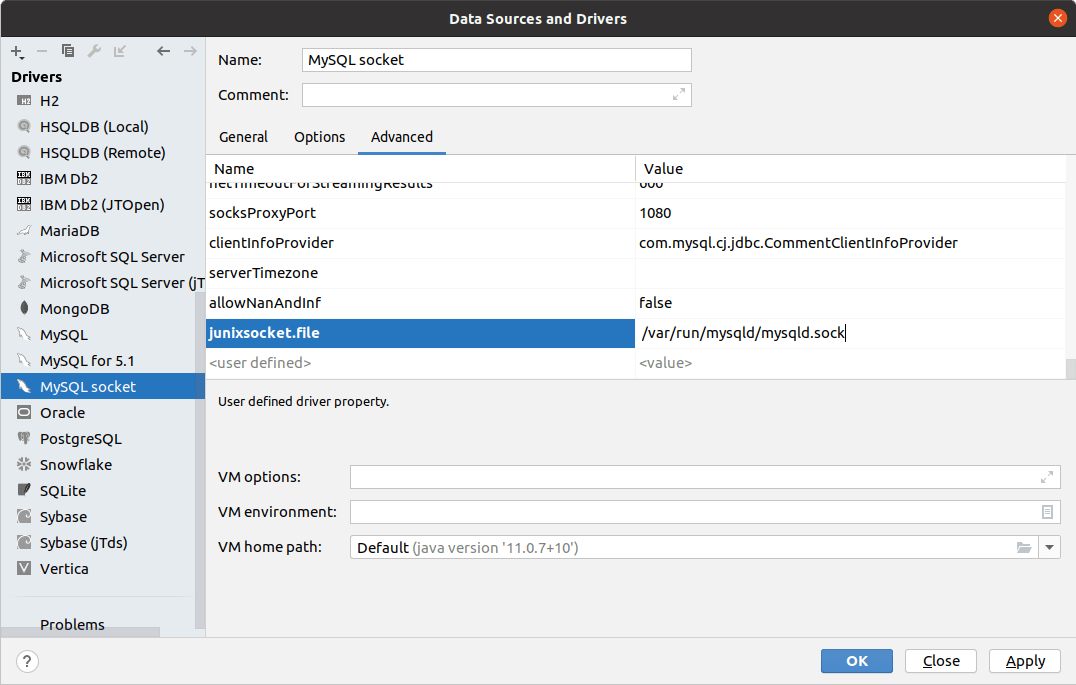Expand the Comment field into an editor
Screen dimensions: 1076x685
(678, 94)
